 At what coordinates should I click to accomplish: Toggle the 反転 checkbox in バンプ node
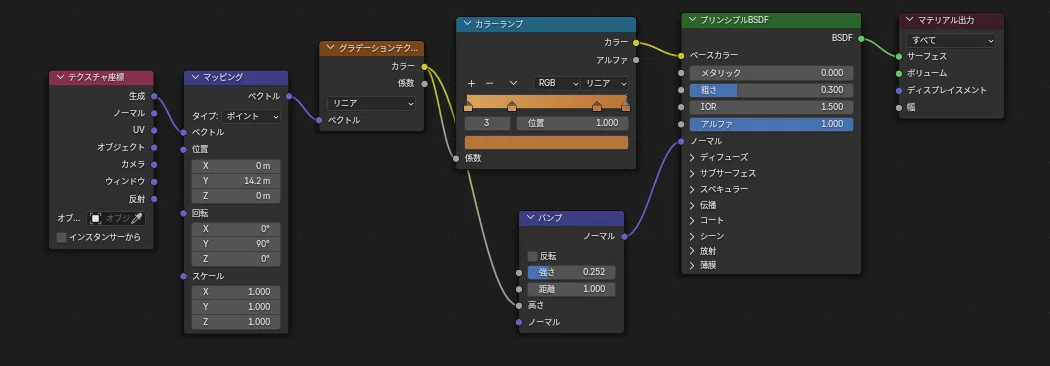532,256
